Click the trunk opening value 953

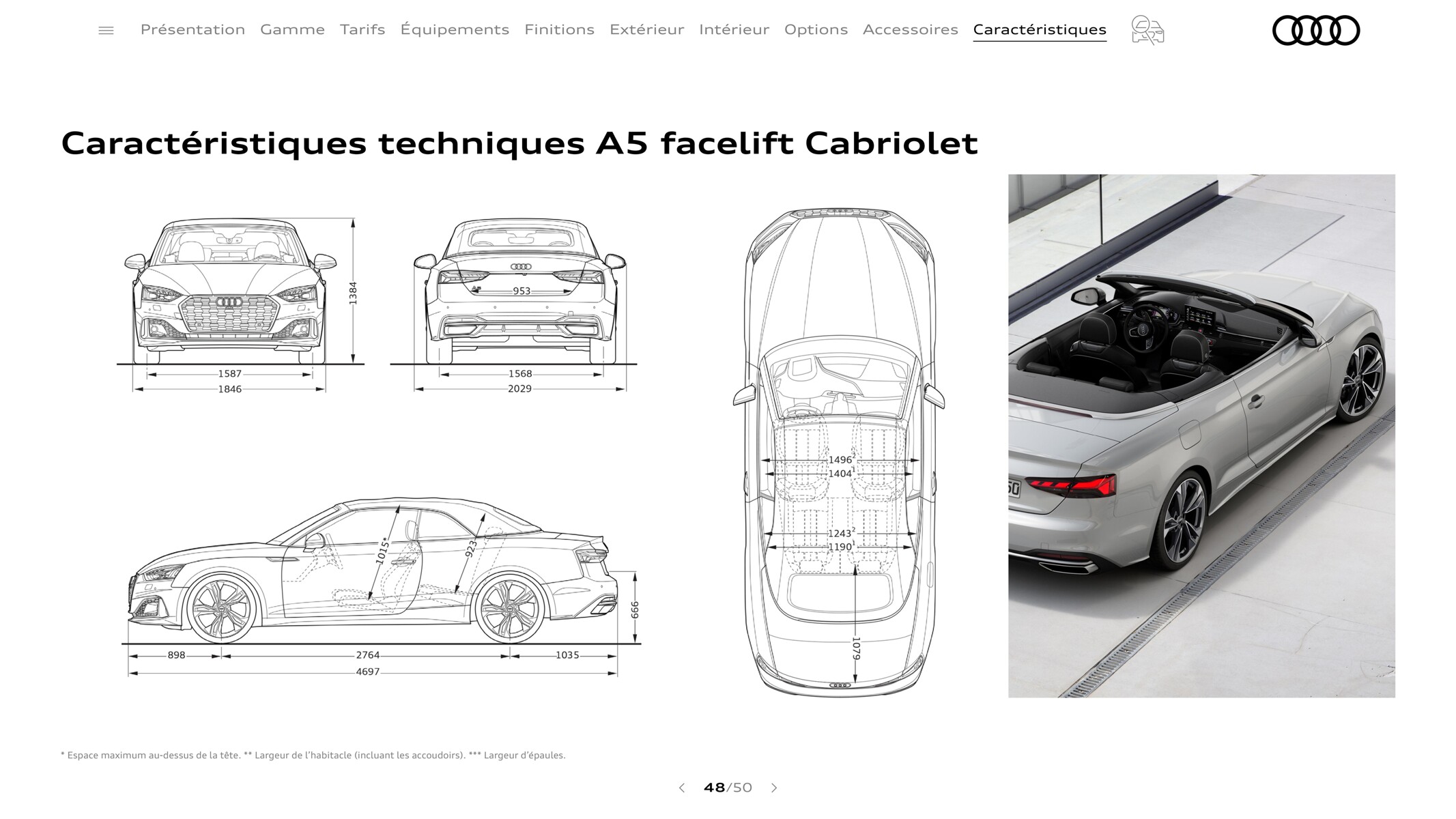coord(522,291)
